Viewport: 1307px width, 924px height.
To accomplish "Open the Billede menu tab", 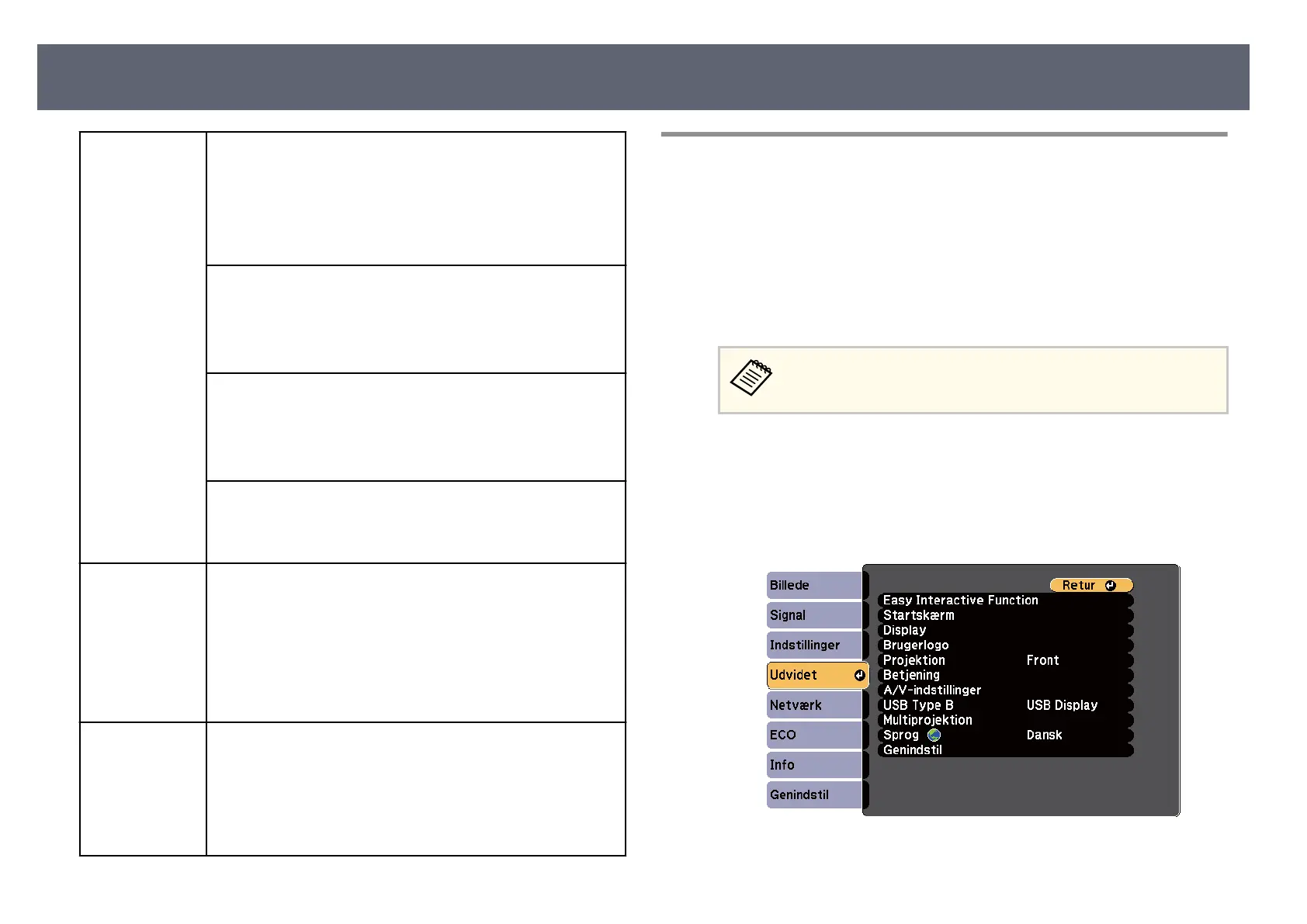I will [x=813, y=586].
